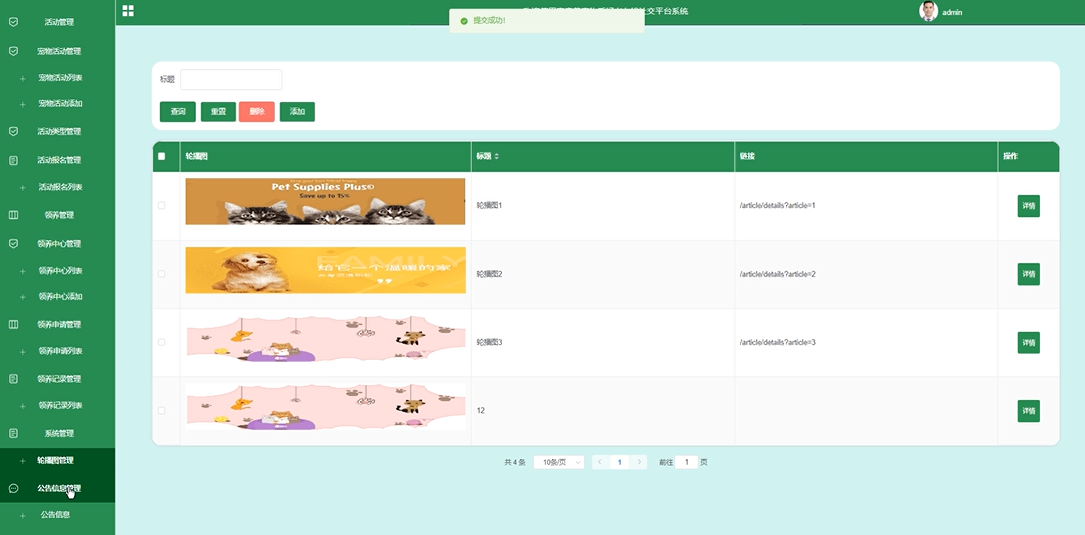Viewport: 1085px width, 535px height.
Task: Tick the checkbox for row 轮播图1
Action: (161, 206)
